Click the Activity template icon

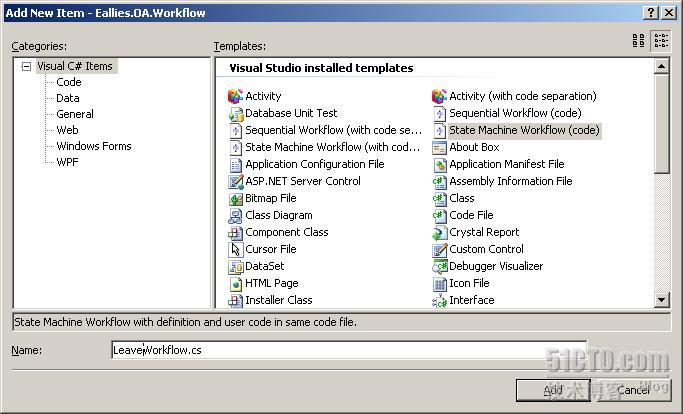tap(235, 96)
